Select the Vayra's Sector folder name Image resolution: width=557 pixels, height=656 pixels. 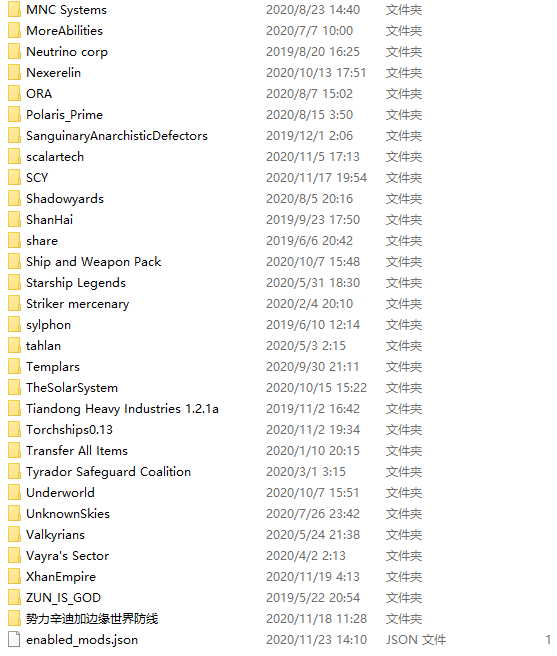coord(67,556)
